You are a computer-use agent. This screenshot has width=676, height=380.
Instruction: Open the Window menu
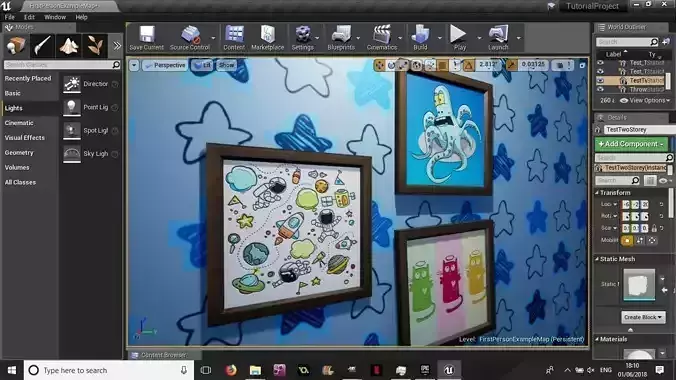tap(55, 17)
